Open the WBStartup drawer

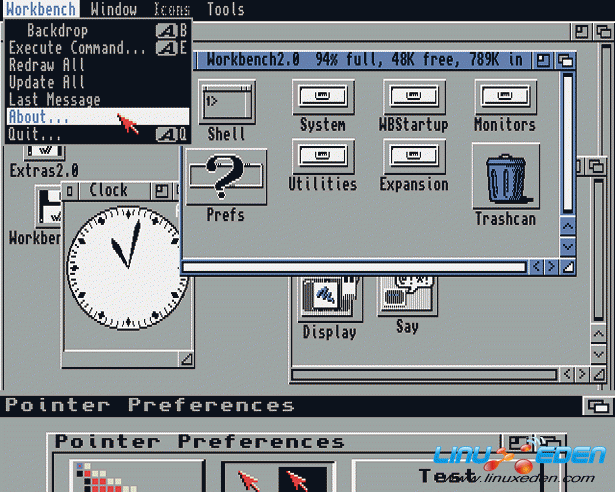tap(414, 97)
